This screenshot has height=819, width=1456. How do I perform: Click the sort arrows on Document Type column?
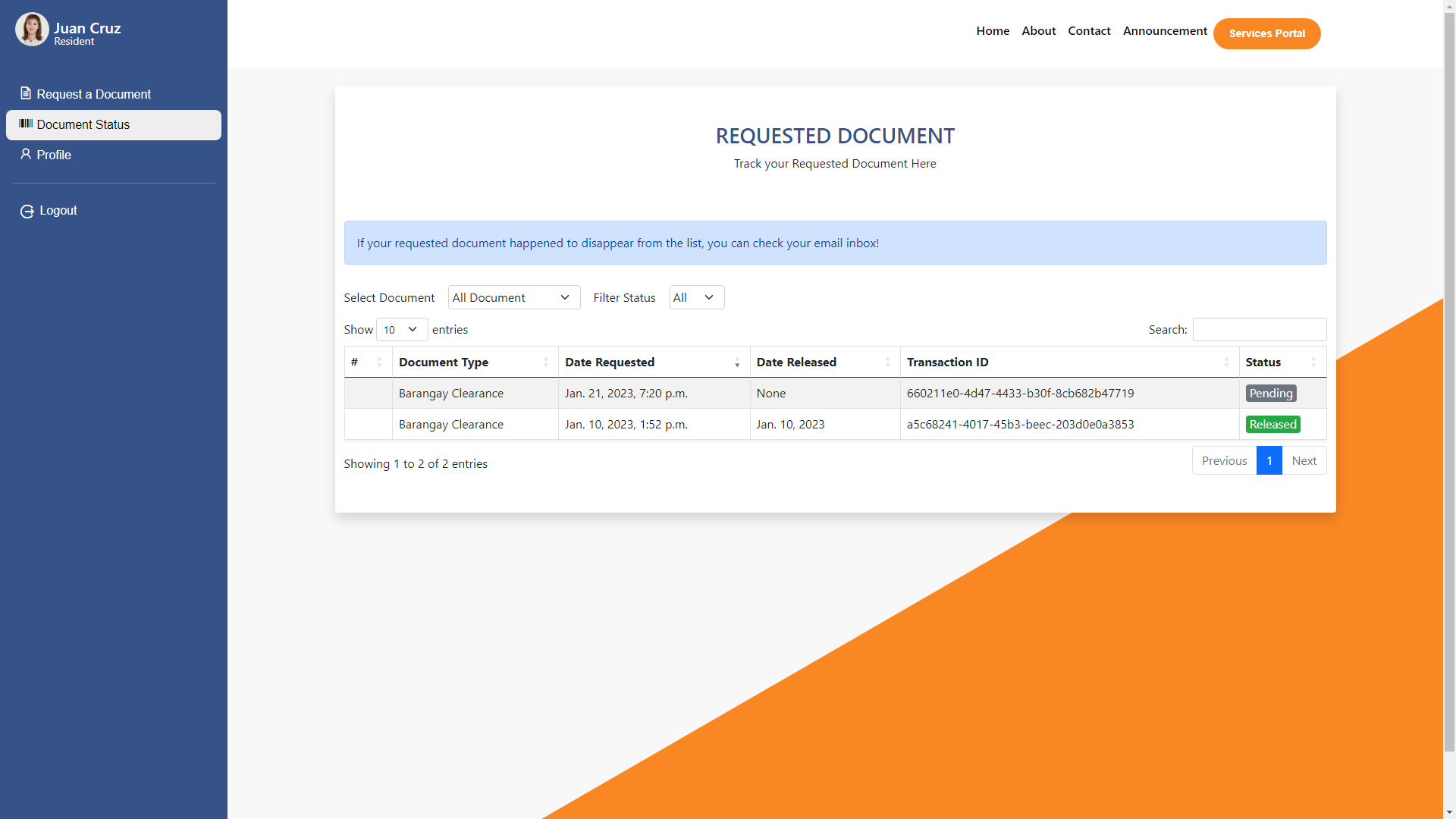coord(546,362)
